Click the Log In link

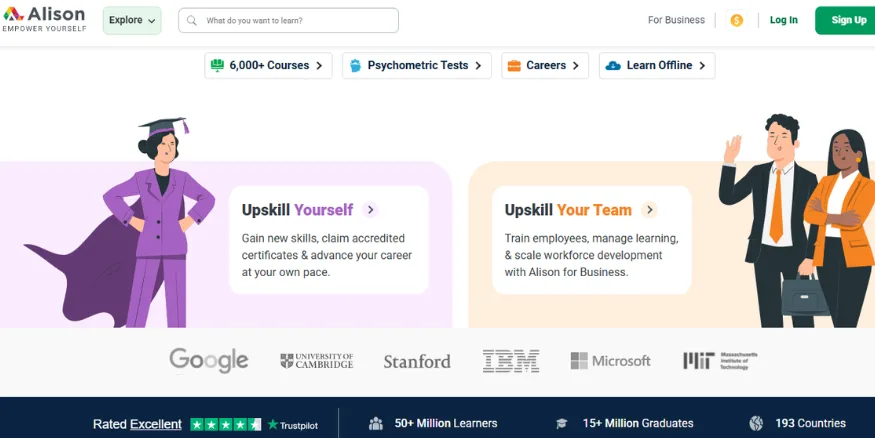point(783,20)
